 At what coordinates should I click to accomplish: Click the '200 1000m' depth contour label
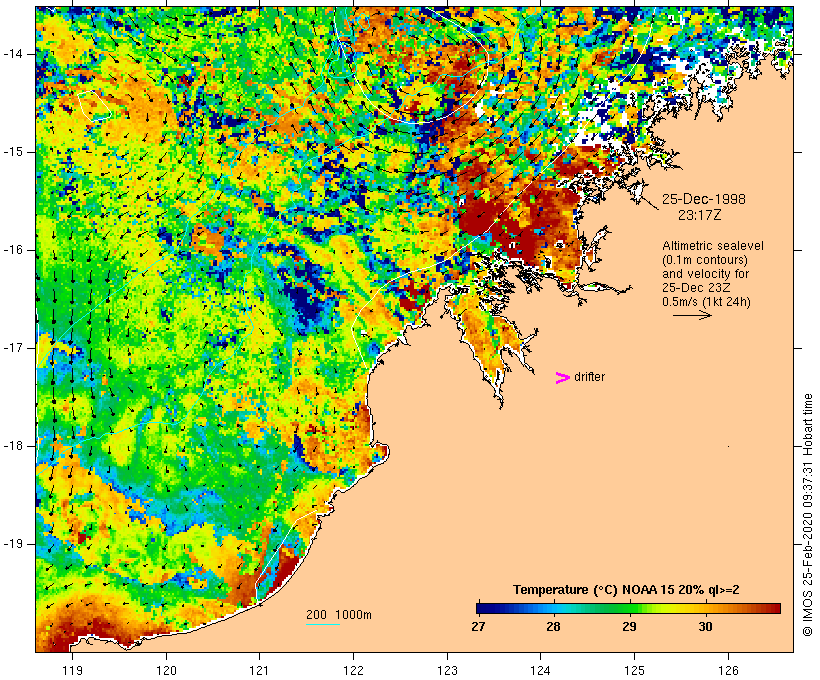pyautogui.click(x=339, y=615)
